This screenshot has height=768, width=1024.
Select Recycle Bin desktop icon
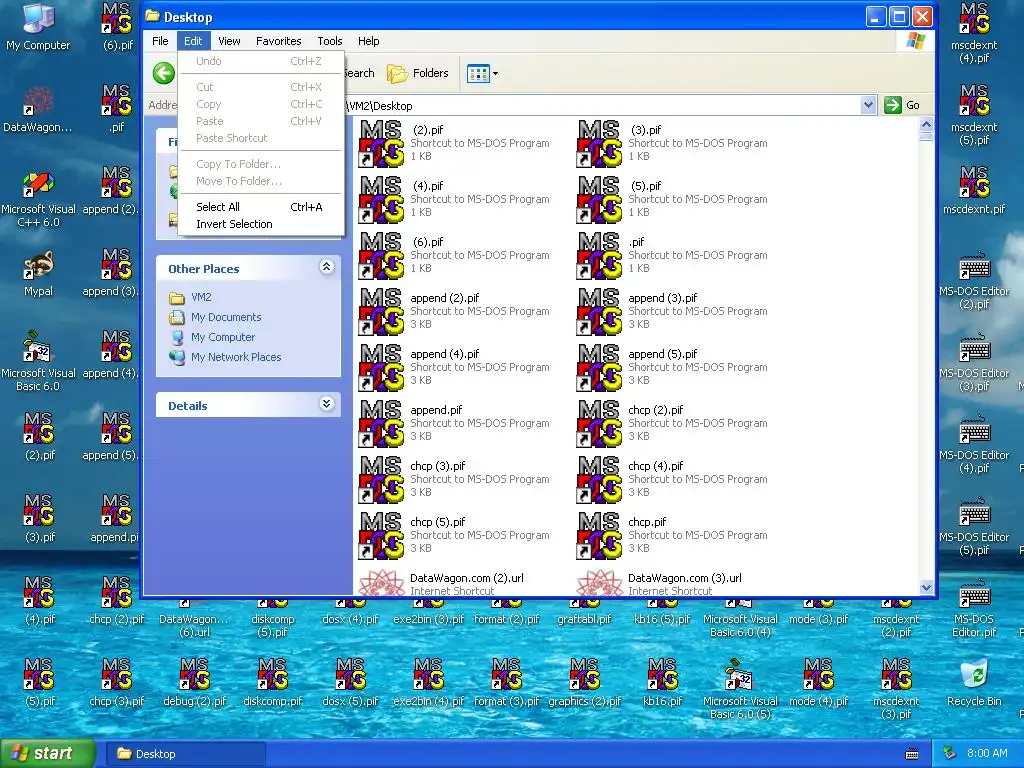tap(974, 682)
